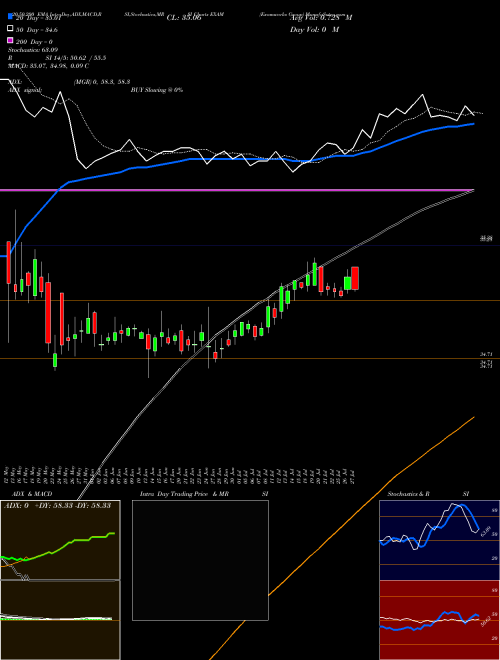Viewport: 500px width, 660px height.
Task: Click the 'BUY Slowing @ 0%' signal text
Action: [x=157, y=90]
